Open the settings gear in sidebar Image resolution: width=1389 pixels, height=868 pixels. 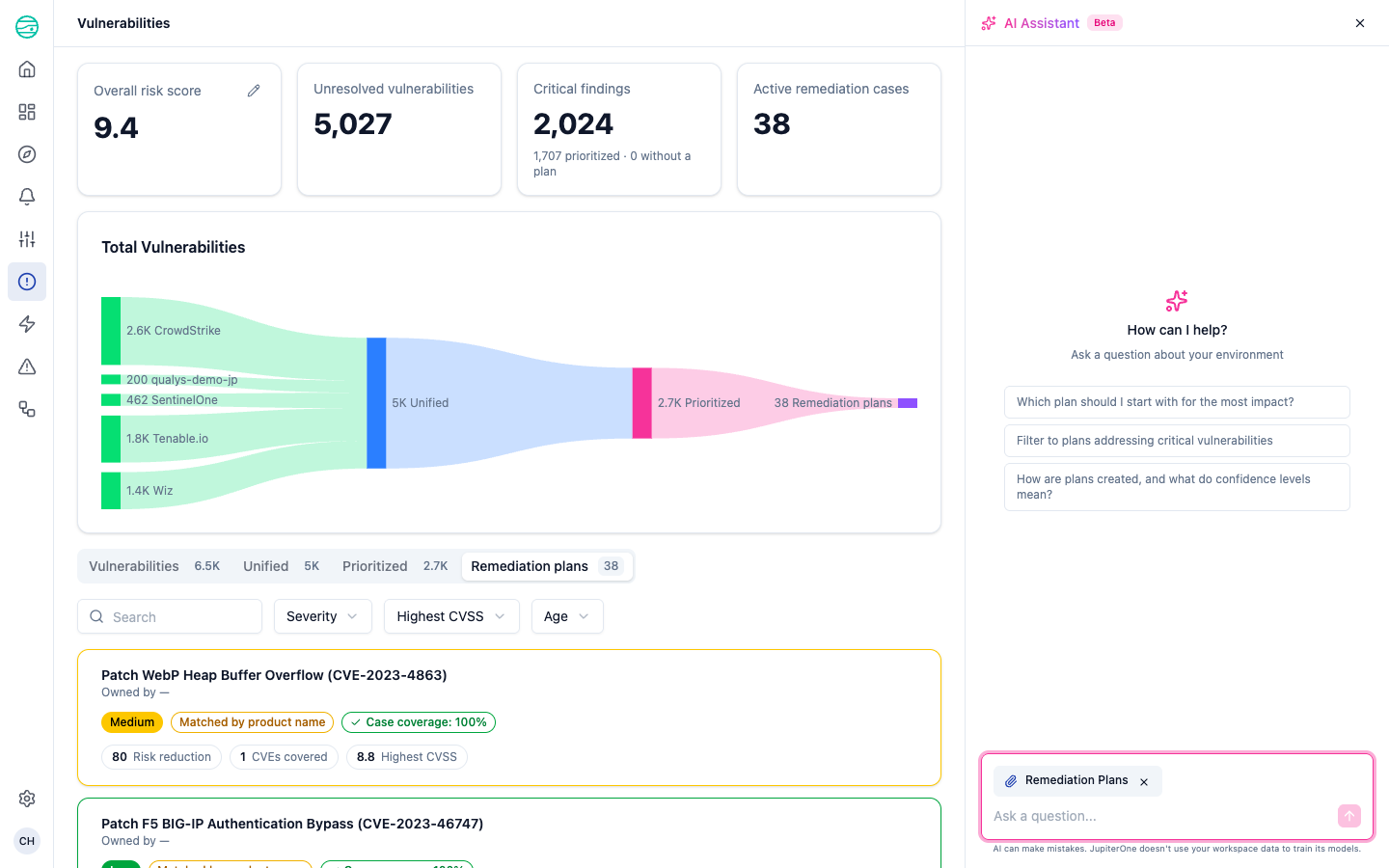pyautogui.click(x=27, y=799)
